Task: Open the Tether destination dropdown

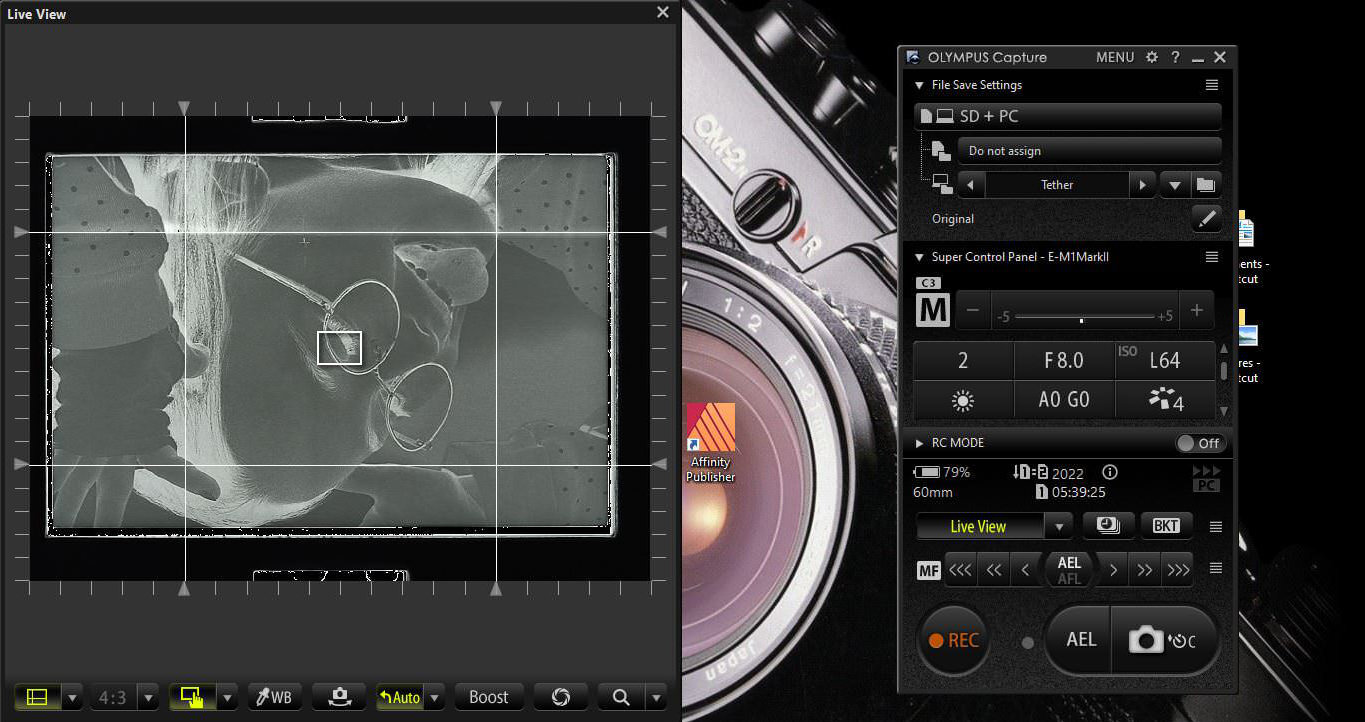Action: tap(1176, 184)
